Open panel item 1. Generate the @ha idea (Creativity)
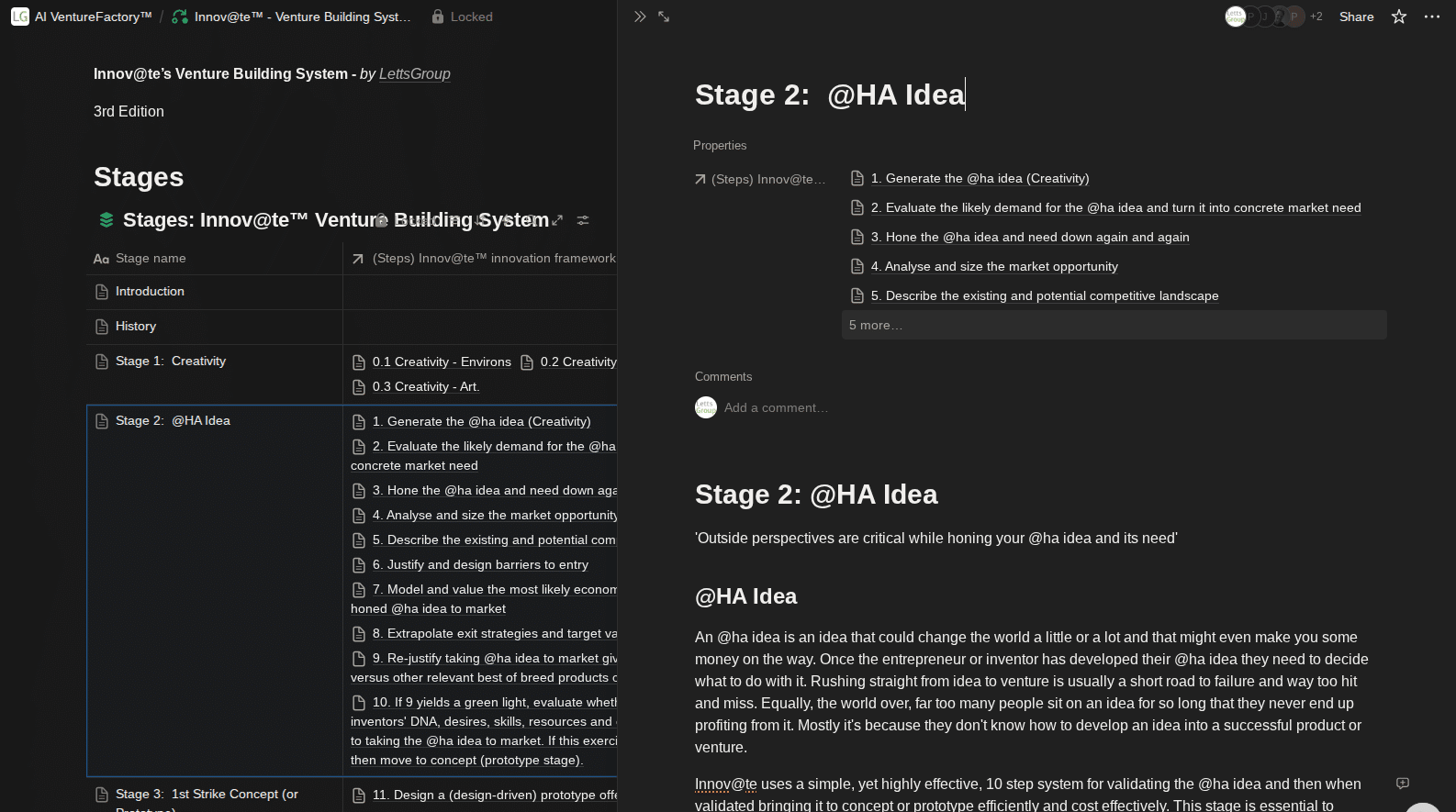This screenshot has width=1456, height=812. tap(980, 179)
